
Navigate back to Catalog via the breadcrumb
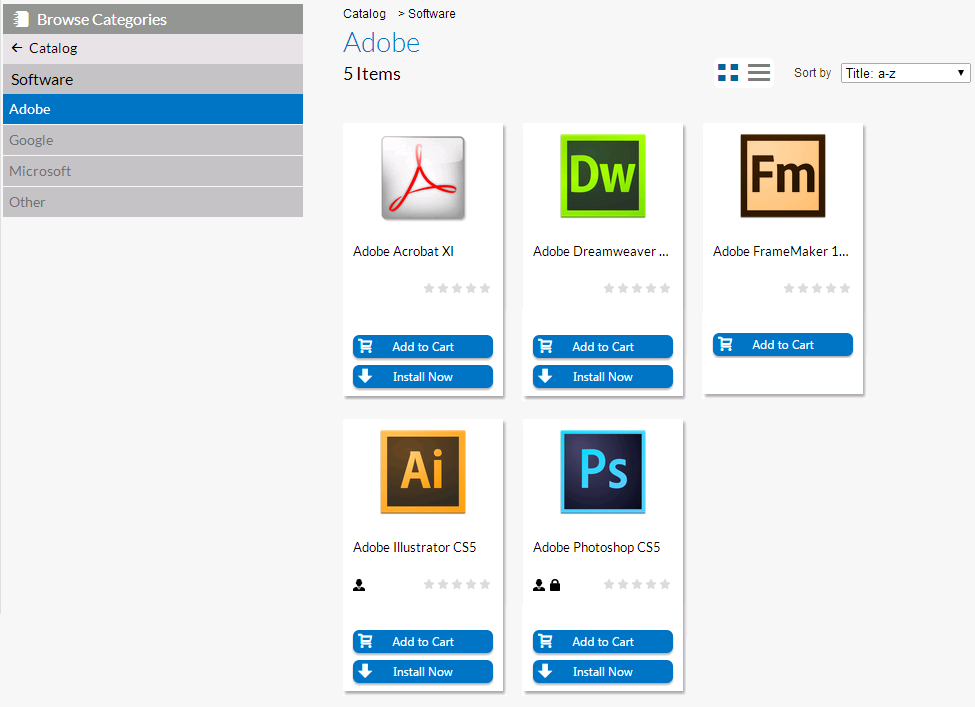pyautogui.click(x=364, y=13)
